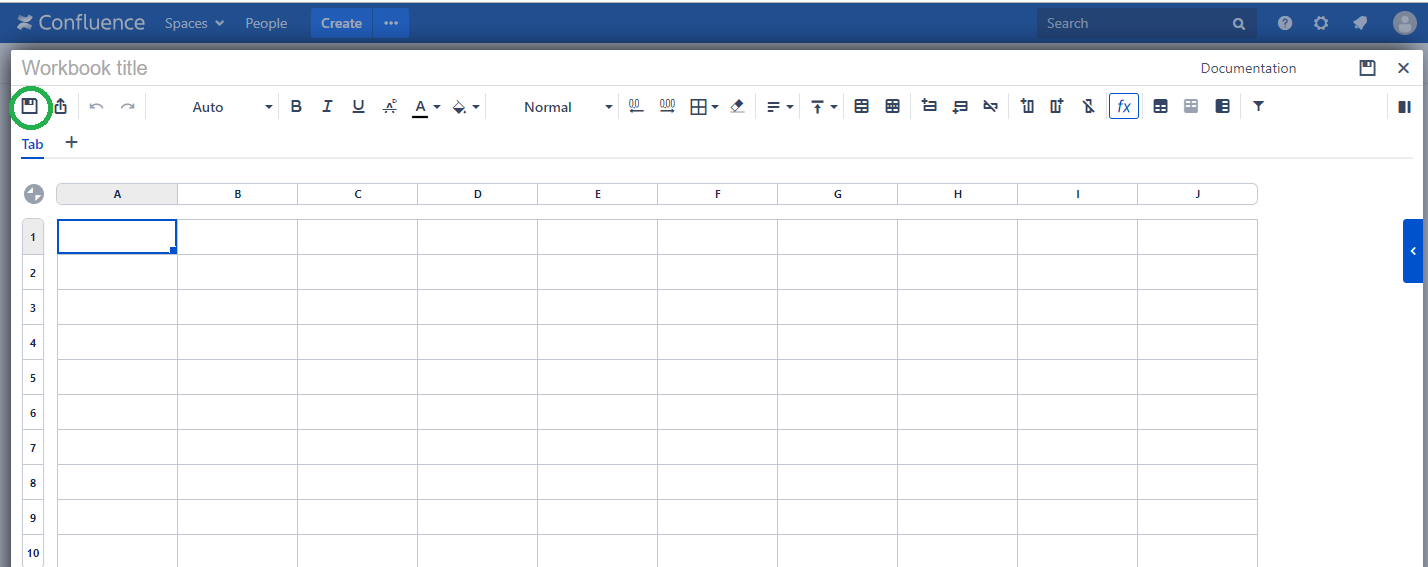Insert a row above using toolbar icon
The image size is (1428, 567).
(x=929, y=106)
